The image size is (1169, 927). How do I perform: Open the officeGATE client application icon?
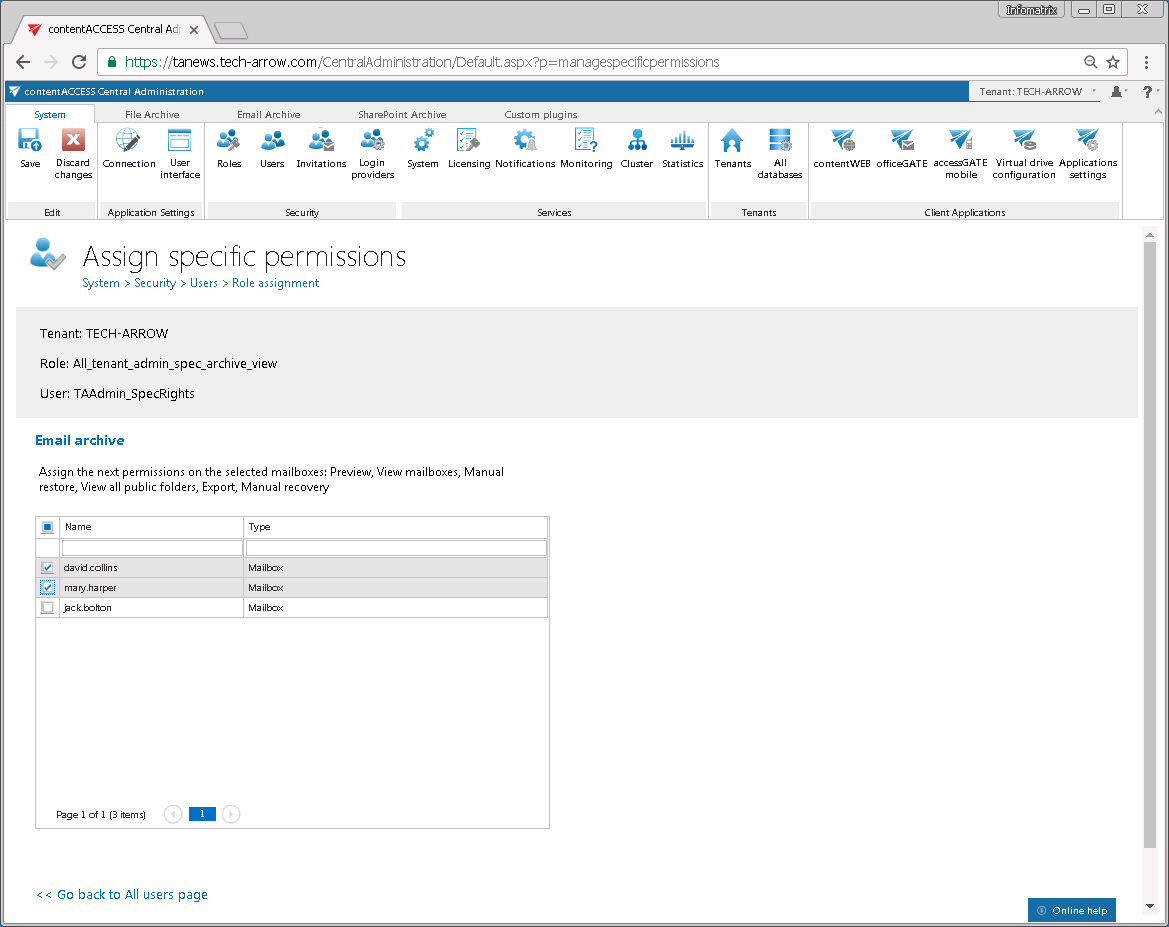coord(901,148)
